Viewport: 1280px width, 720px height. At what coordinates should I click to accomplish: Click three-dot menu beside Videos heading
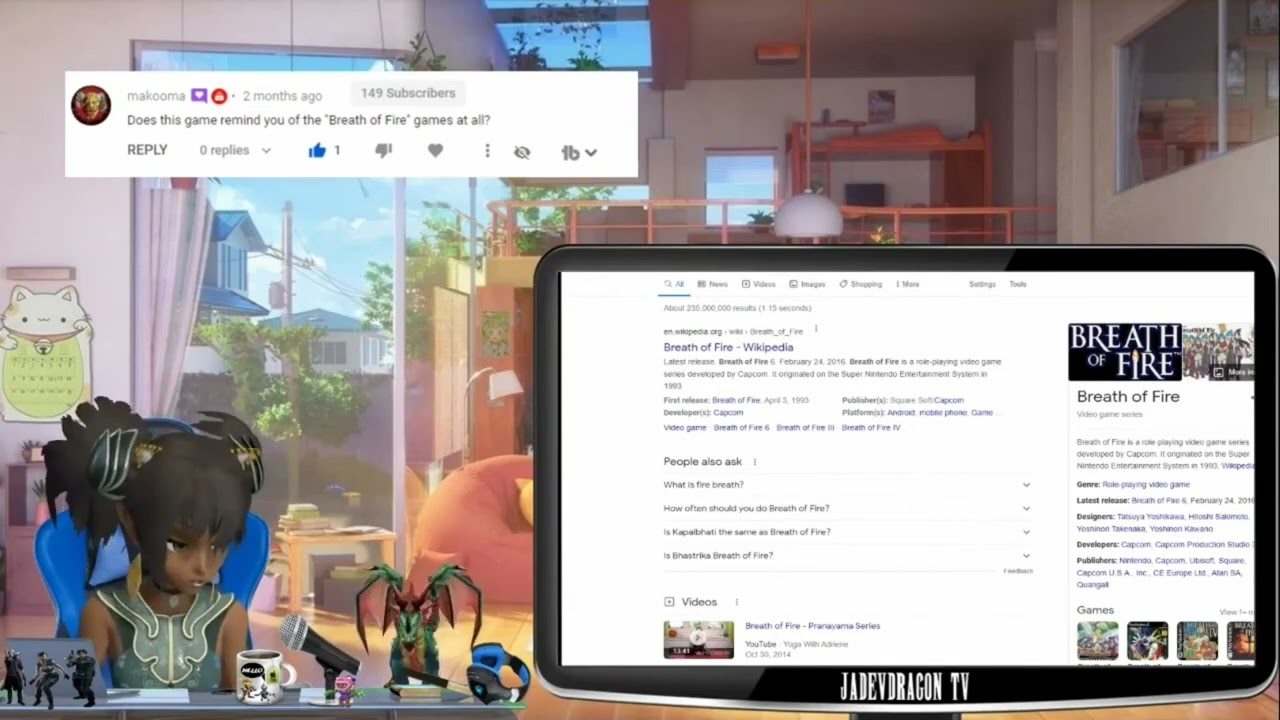737,602
